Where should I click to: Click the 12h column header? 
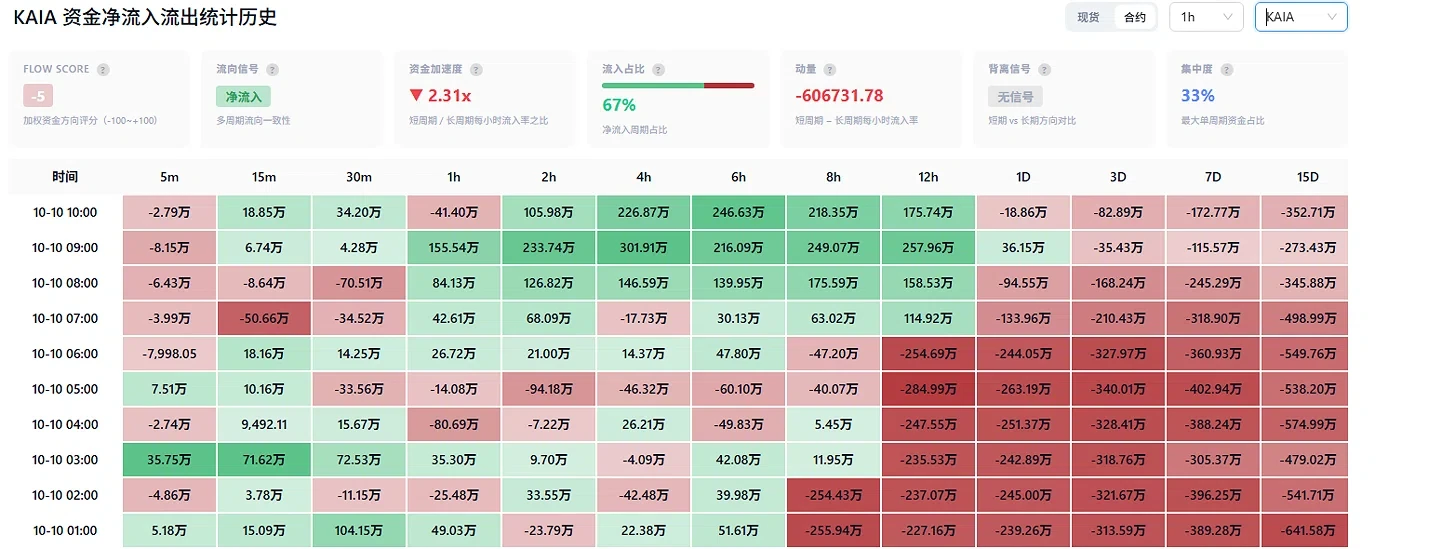(928, 177)
